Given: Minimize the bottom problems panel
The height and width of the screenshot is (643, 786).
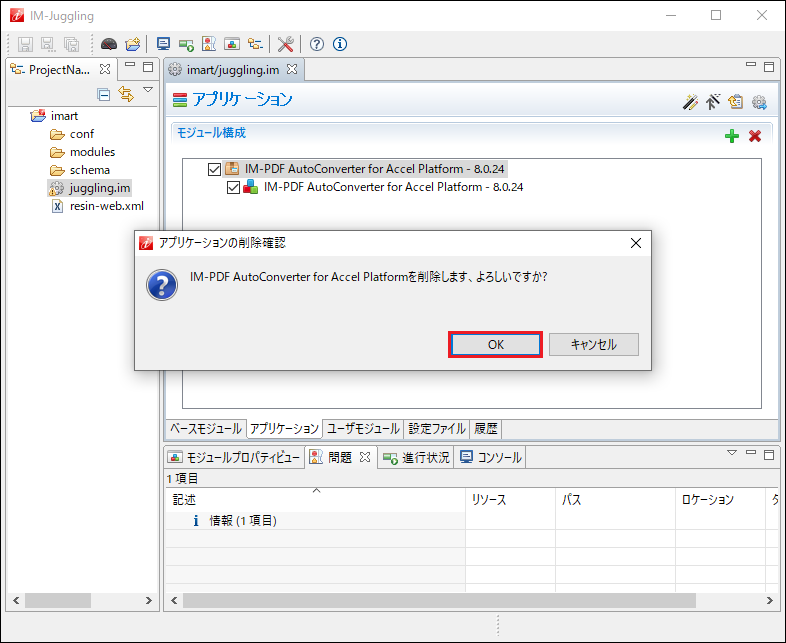Looking at the screenshot, I should point(751,453).
